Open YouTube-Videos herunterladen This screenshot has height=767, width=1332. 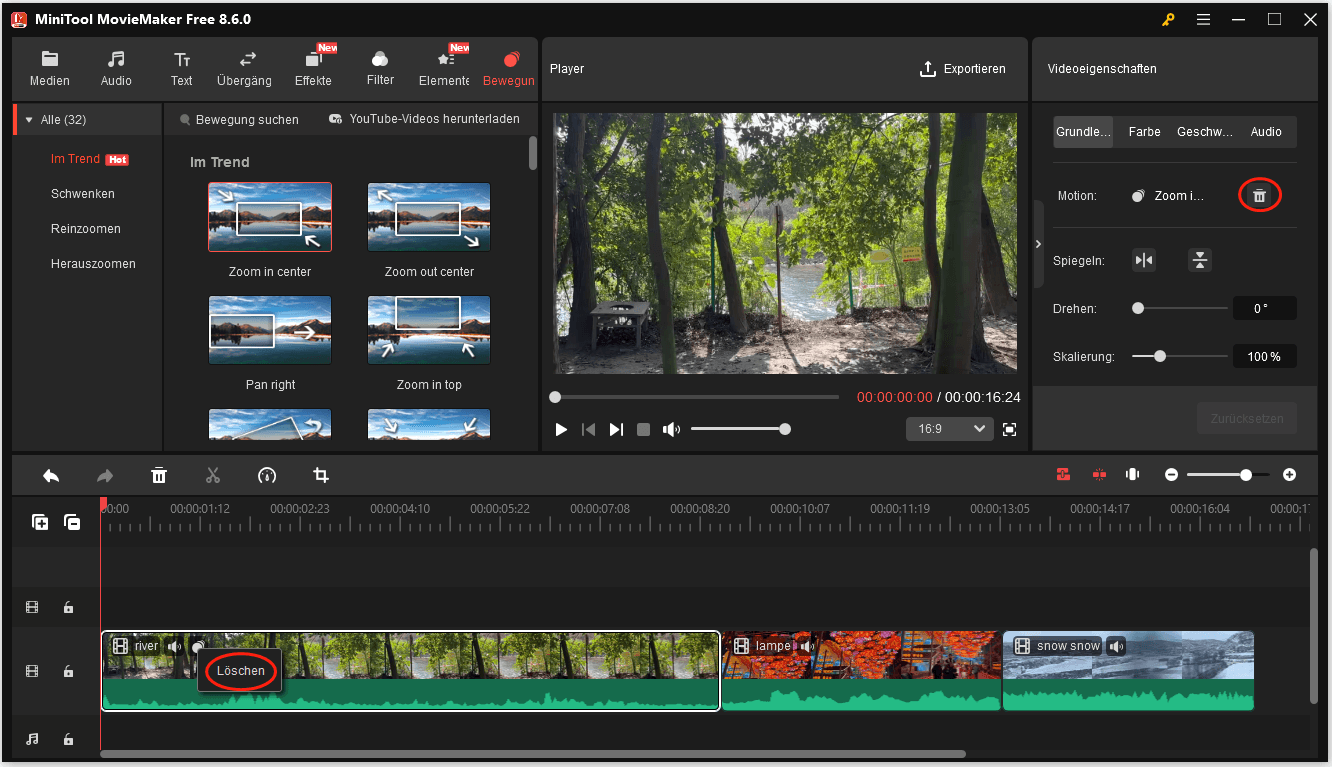(x=425, y=119)
